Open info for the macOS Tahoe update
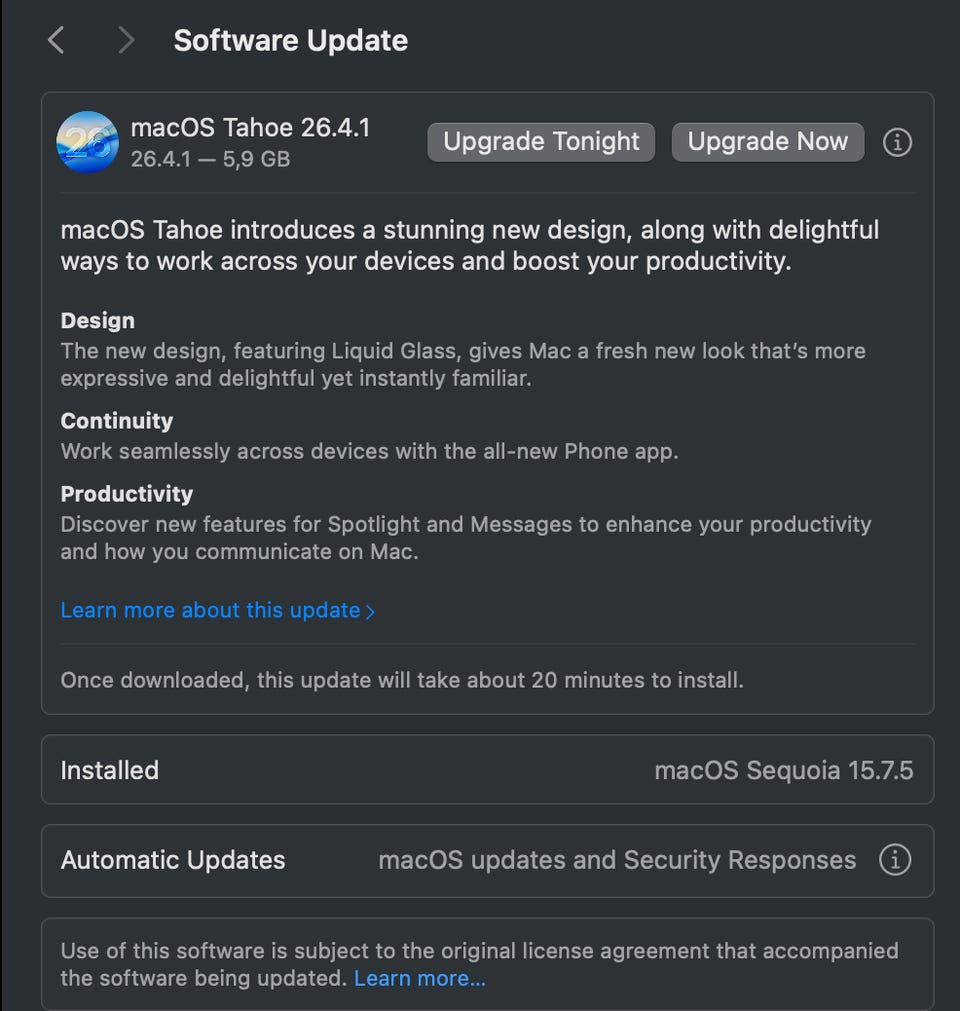Screen dimensions: 960x1011 click(897, 143)
